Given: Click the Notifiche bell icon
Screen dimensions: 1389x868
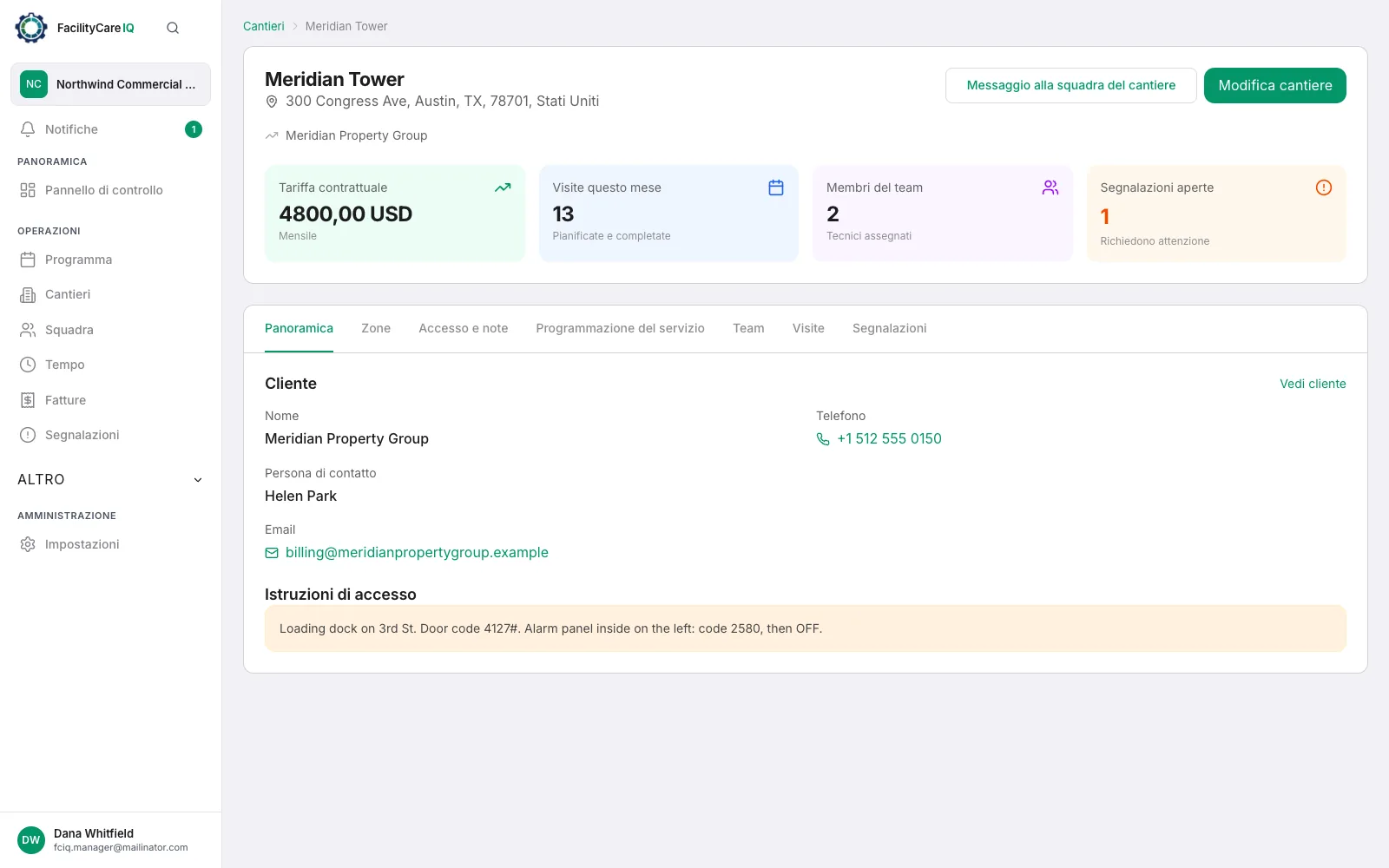Looking at the screenshot, I should pos(28,129).
